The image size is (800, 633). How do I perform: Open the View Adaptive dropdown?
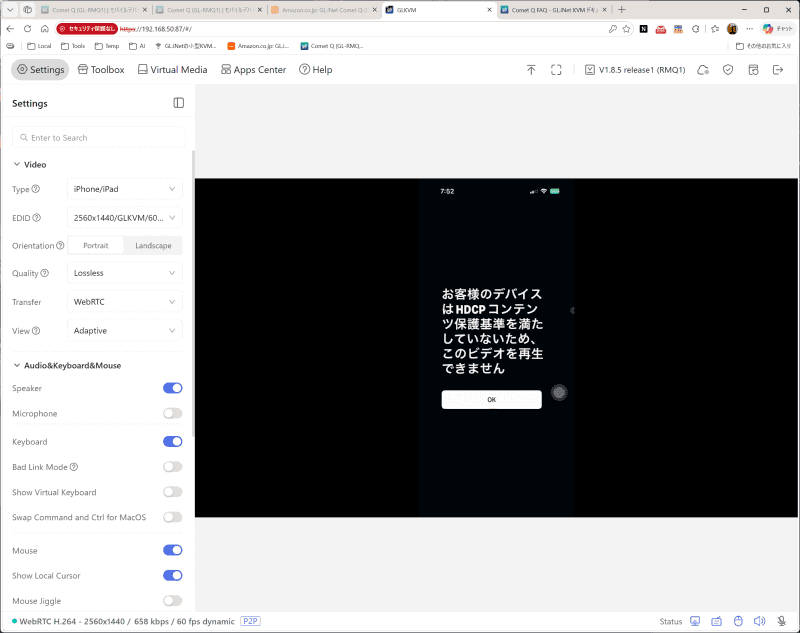coord(124,331)
